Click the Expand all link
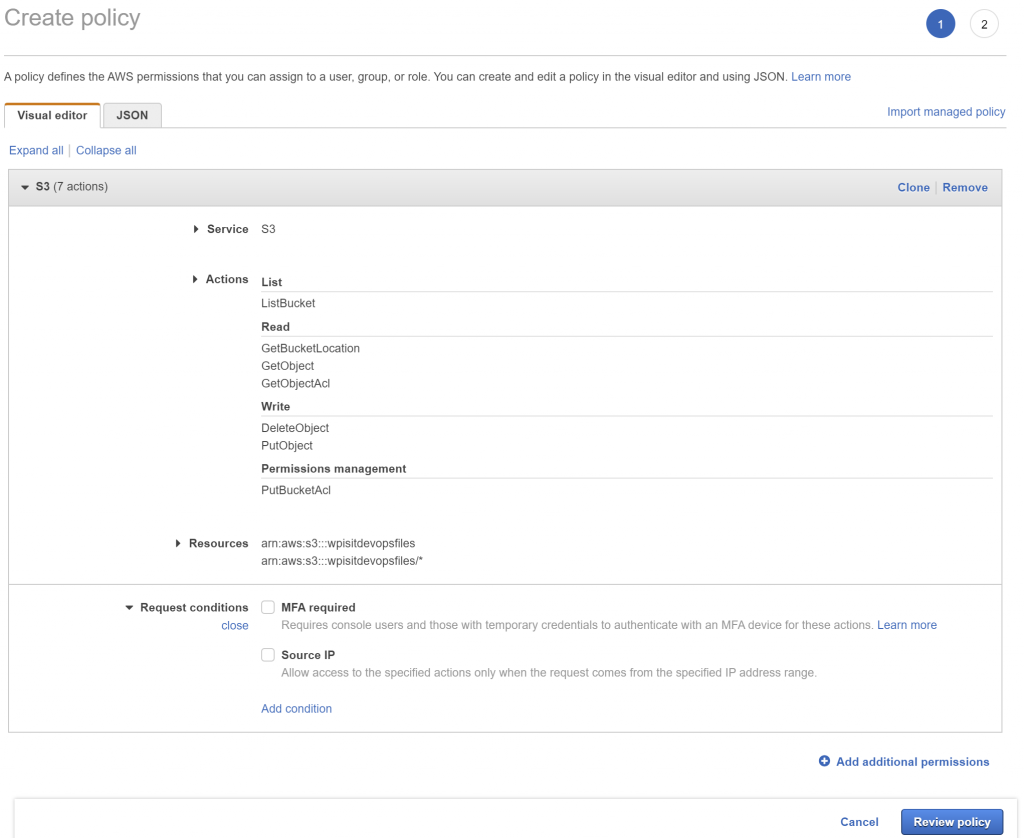This screenshot has height=838, width=1024. (x=36, y=150)
